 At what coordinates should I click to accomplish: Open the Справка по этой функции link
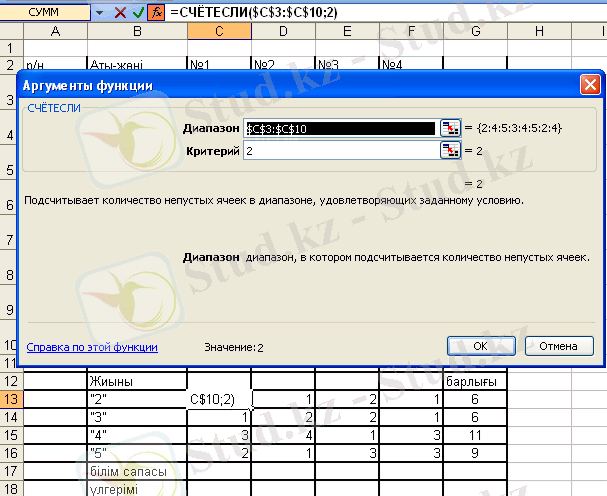click(92, 347)
